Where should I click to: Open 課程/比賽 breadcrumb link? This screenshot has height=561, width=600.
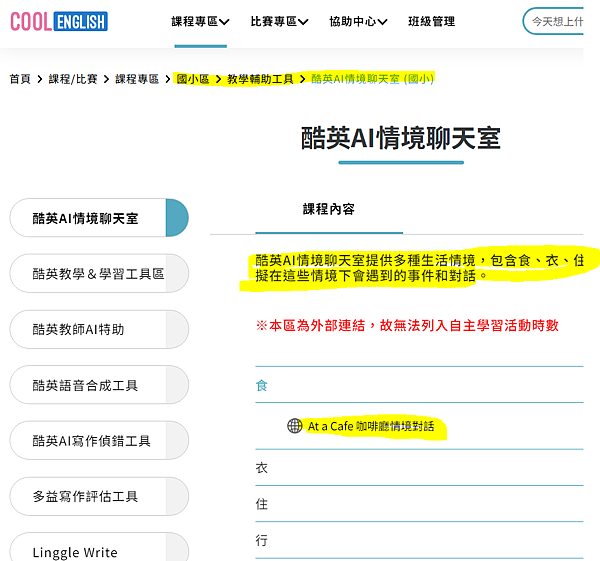pos(73,79)
